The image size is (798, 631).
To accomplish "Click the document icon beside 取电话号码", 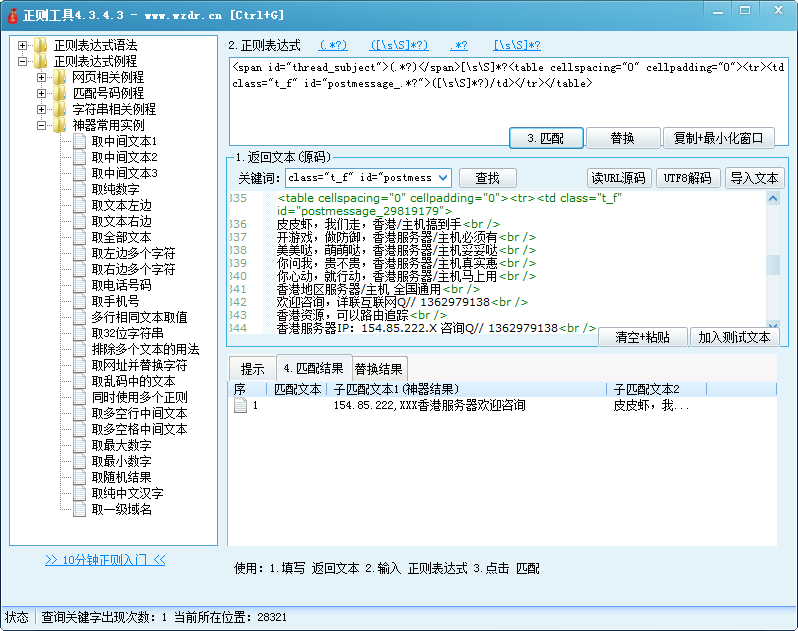I will point(79,285).
